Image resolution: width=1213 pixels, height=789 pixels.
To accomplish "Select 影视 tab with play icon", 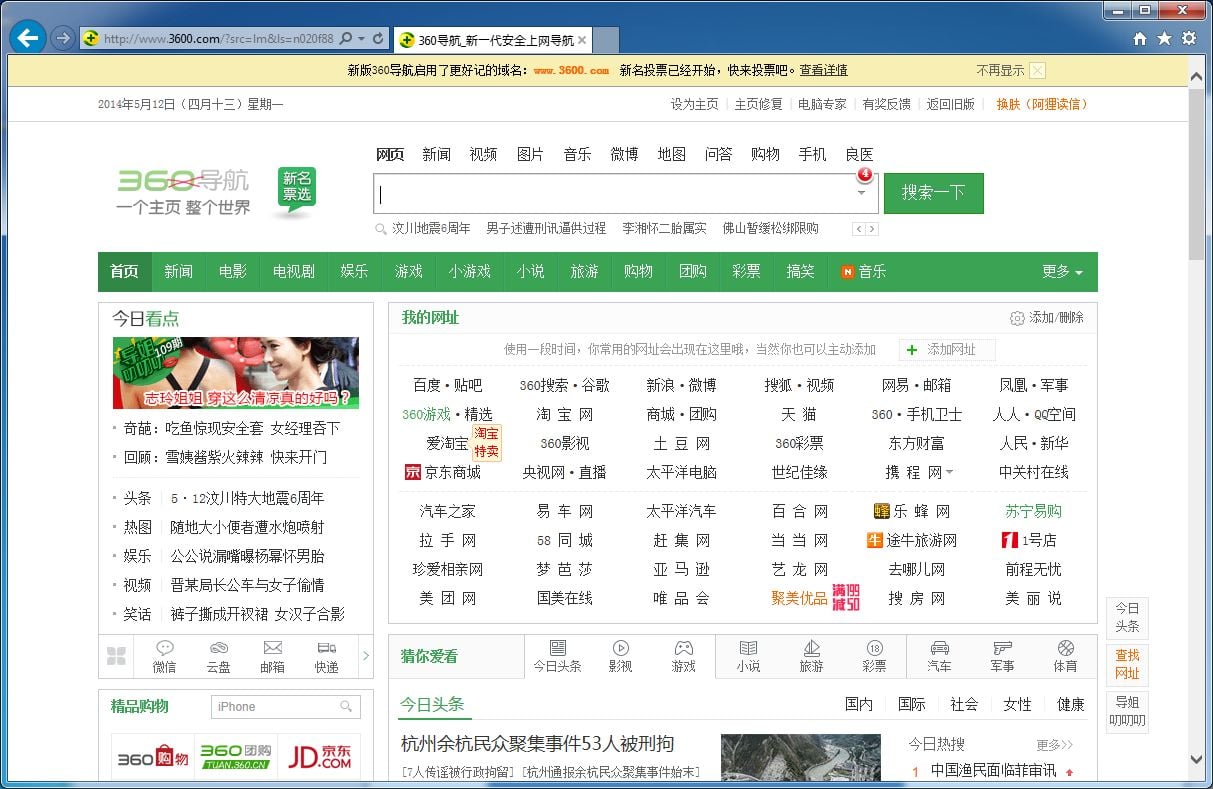I will pyautogui.click(x=621, y=657).
